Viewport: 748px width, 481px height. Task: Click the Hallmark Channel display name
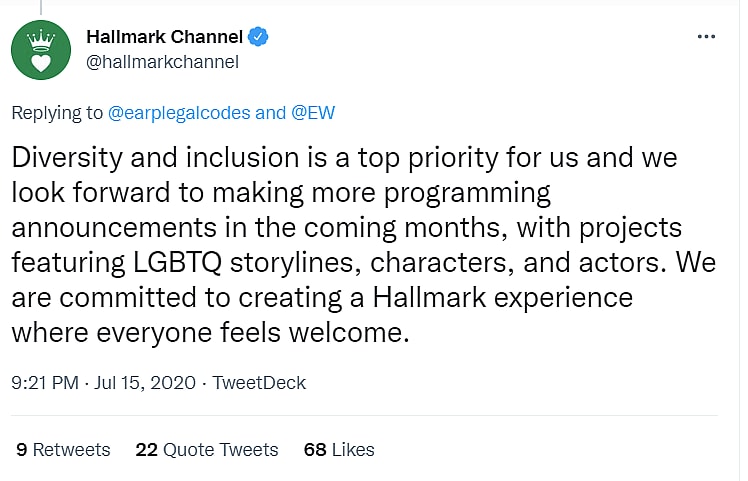(x=165, y=37)
